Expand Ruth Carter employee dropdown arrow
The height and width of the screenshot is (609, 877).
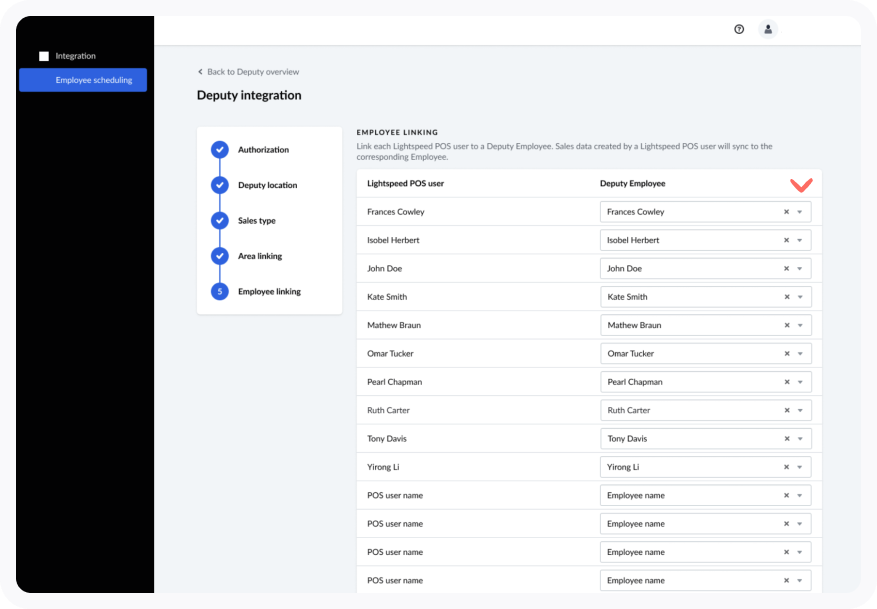(800, 410)
